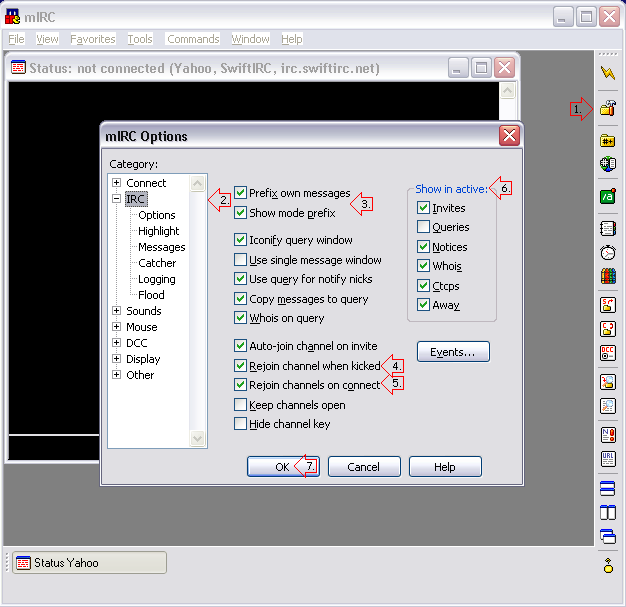
Task: Open the Channels folder (#+) icon
Action: (x=608, y=141)
